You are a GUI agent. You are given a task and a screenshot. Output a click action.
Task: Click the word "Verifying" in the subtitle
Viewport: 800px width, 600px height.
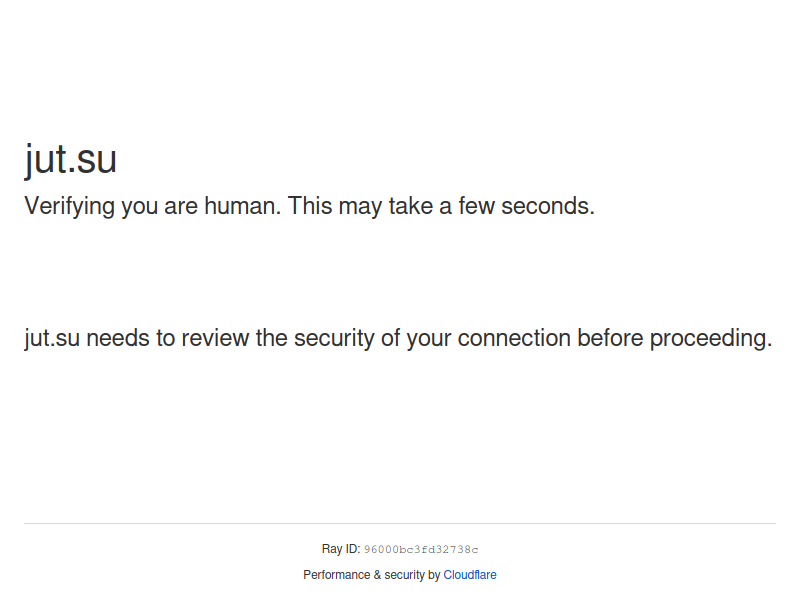pos(69,206)
